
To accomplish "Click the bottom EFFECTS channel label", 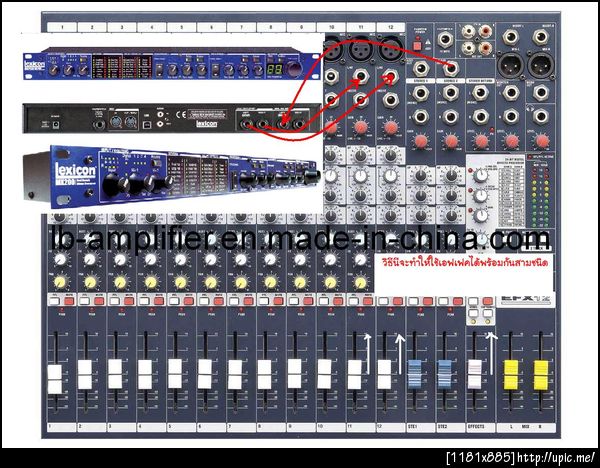I will click(480, 427).
